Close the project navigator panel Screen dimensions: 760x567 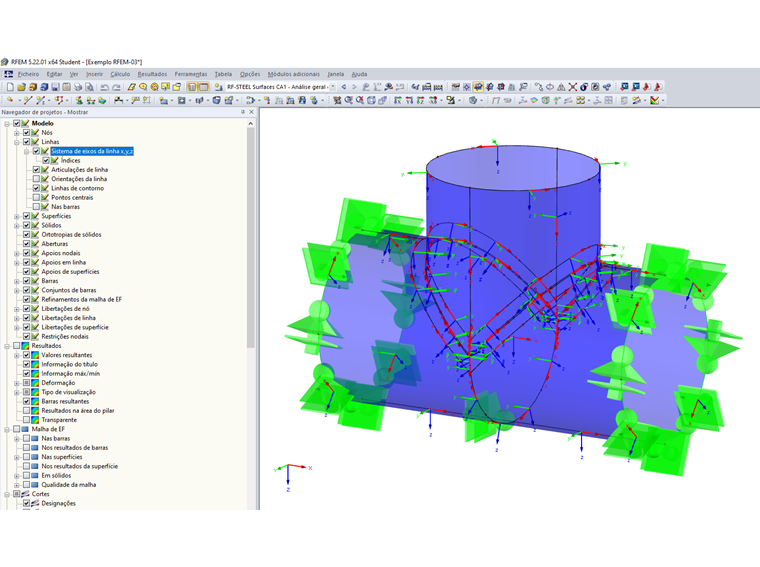coord(252,112)
